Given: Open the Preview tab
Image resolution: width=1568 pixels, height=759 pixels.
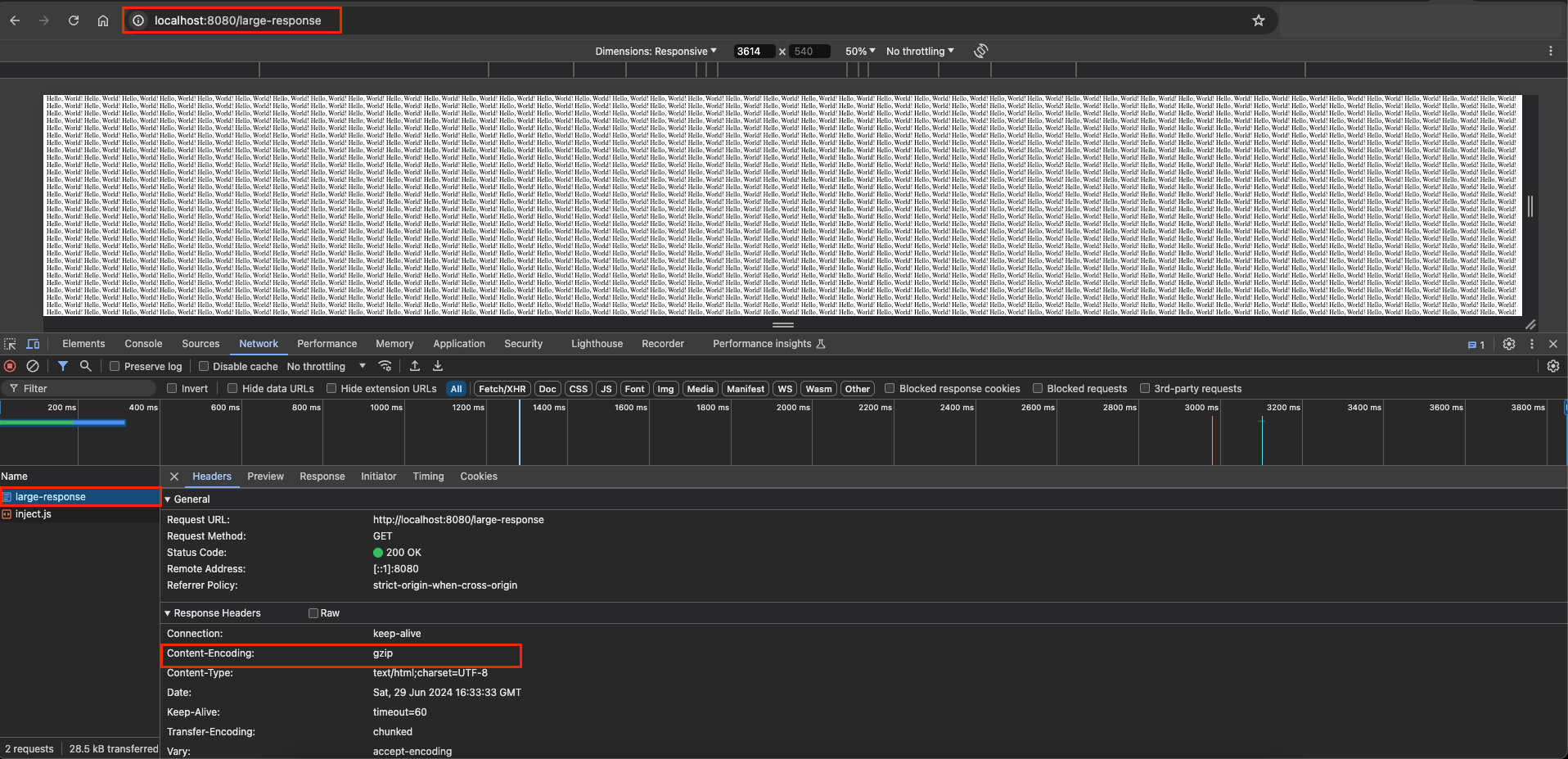Looking at the screenshot, I should pos(265,476).
